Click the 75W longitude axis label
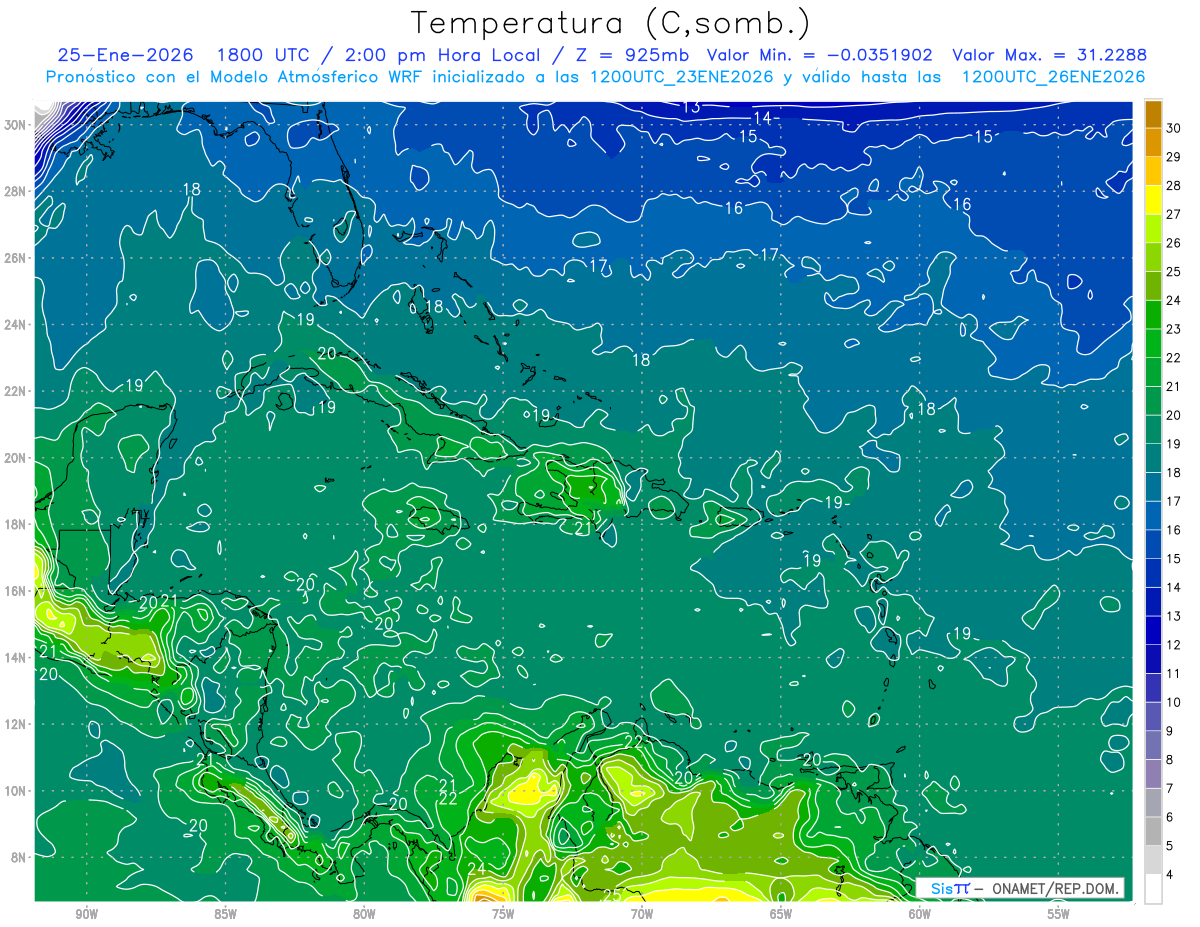 [503, 914]
